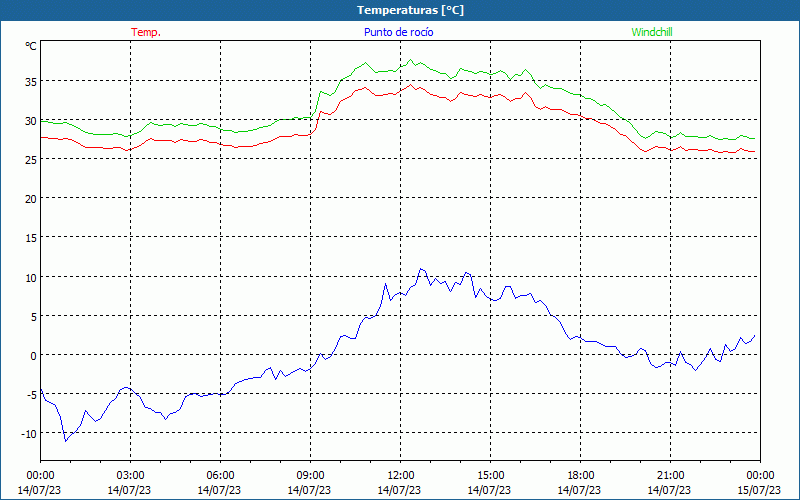Select the green Windchill legend label
The image size is (800, 500).
(652, 32)
